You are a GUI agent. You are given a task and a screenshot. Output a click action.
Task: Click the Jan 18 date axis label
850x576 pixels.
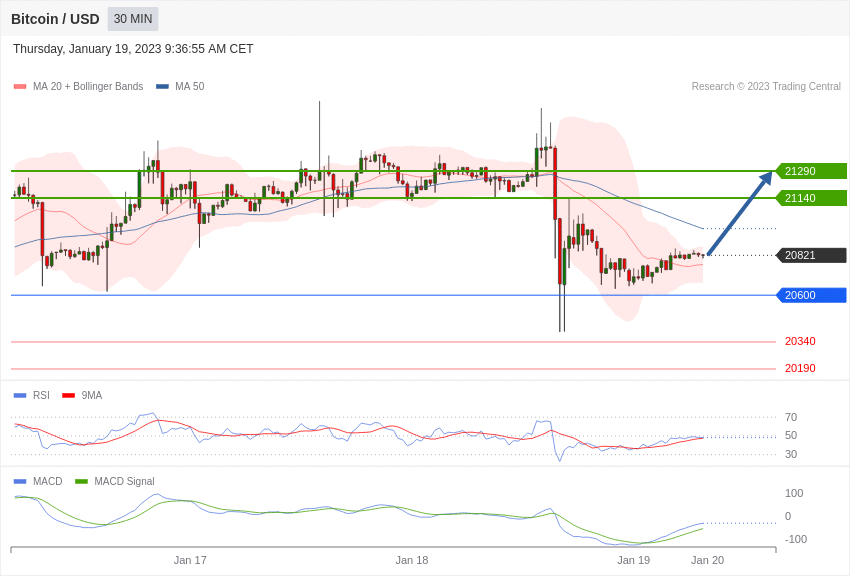click(x=411, y=560)
